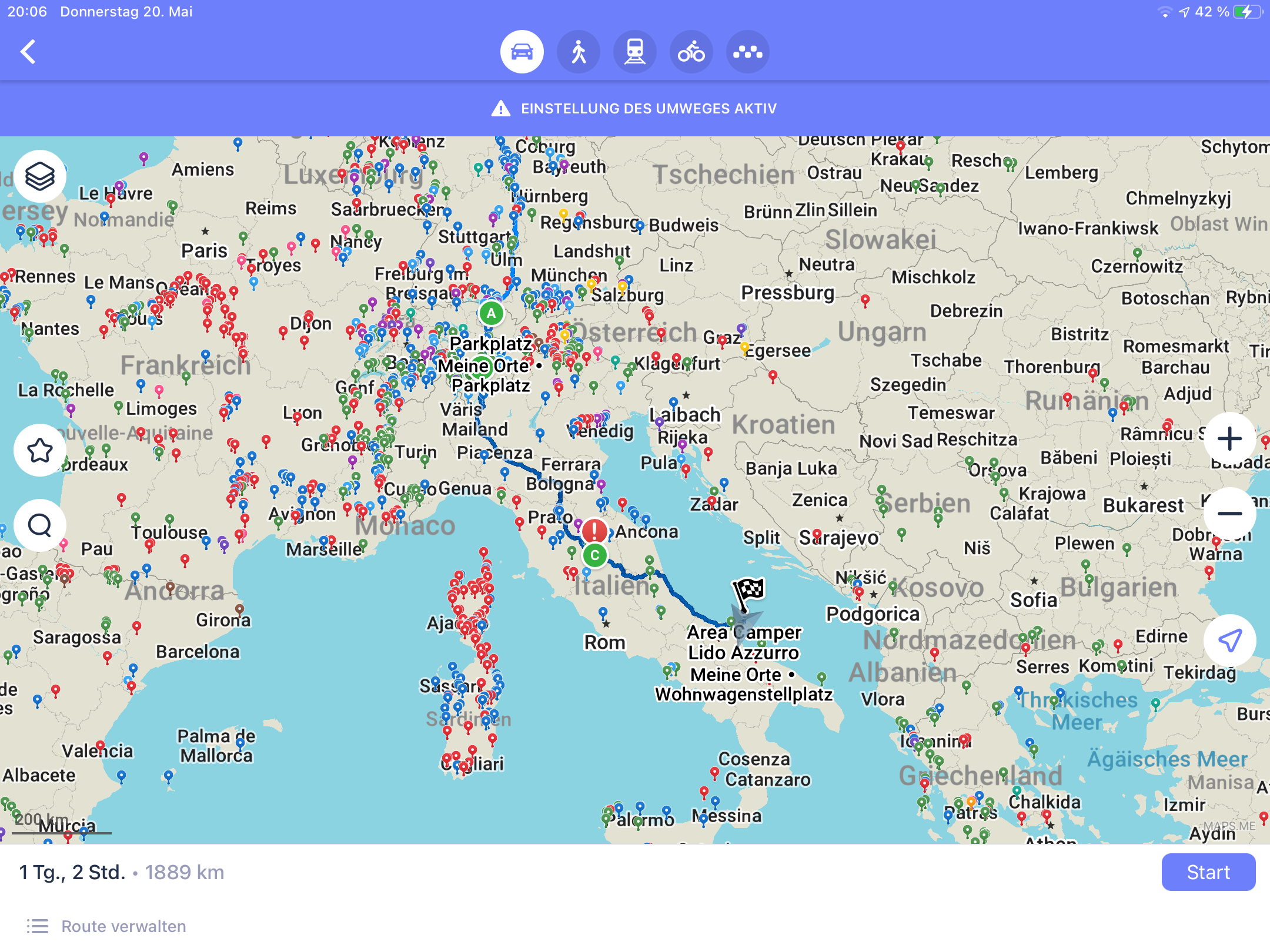
Task: Open search with the magnifier button
Action: (x=40, y=525)
